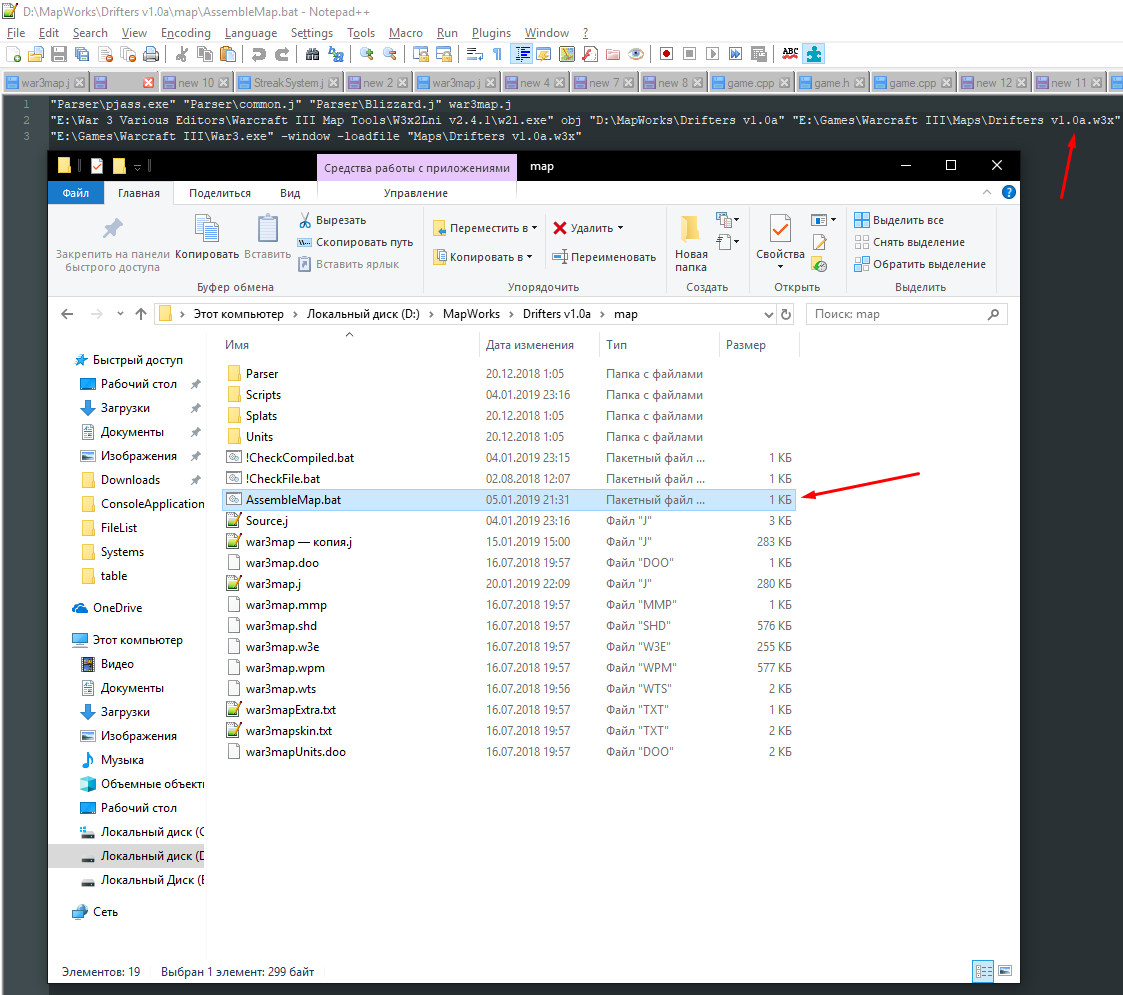Screen dimensions: 1123x995
Task: Click Run Macro Multiple Times icon
Action: 736,54
